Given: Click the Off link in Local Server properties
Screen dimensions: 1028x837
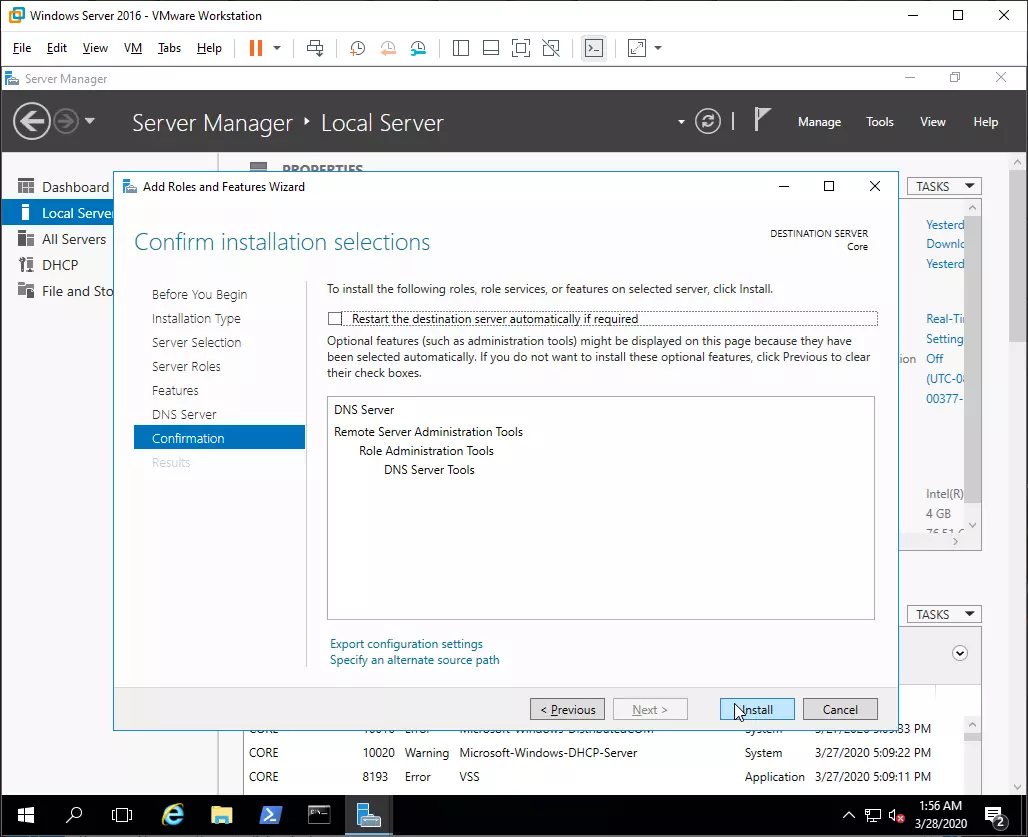Looking at the screenshot, I should click(934, 359).
